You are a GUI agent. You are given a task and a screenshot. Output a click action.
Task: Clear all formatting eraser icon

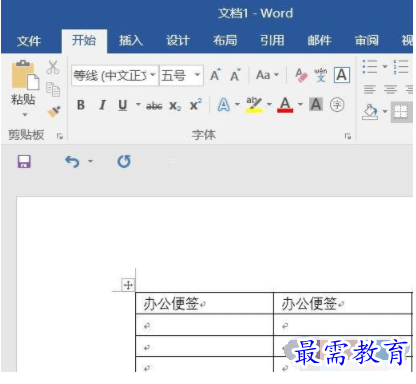coord(301,75)
